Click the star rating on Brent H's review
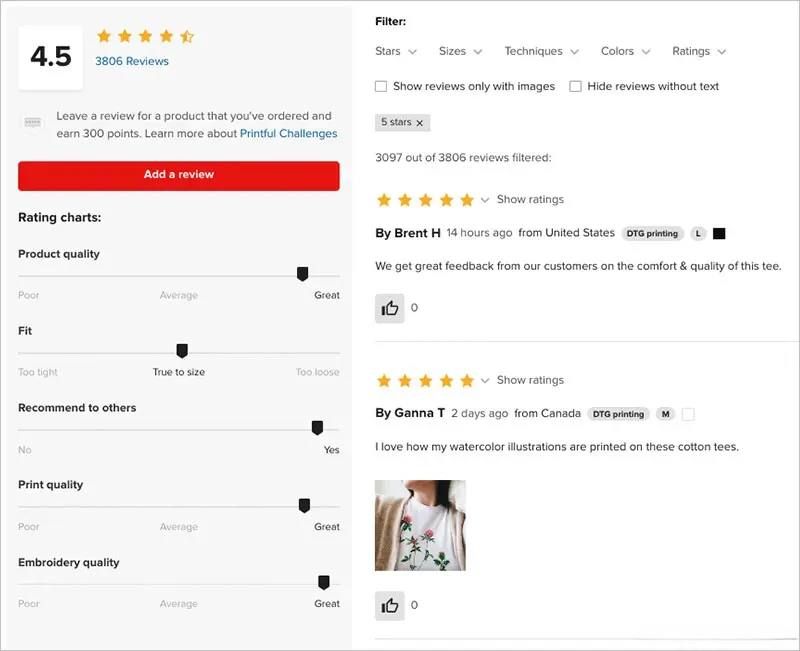Screen dimensions: 800x651 click(424, 200)
